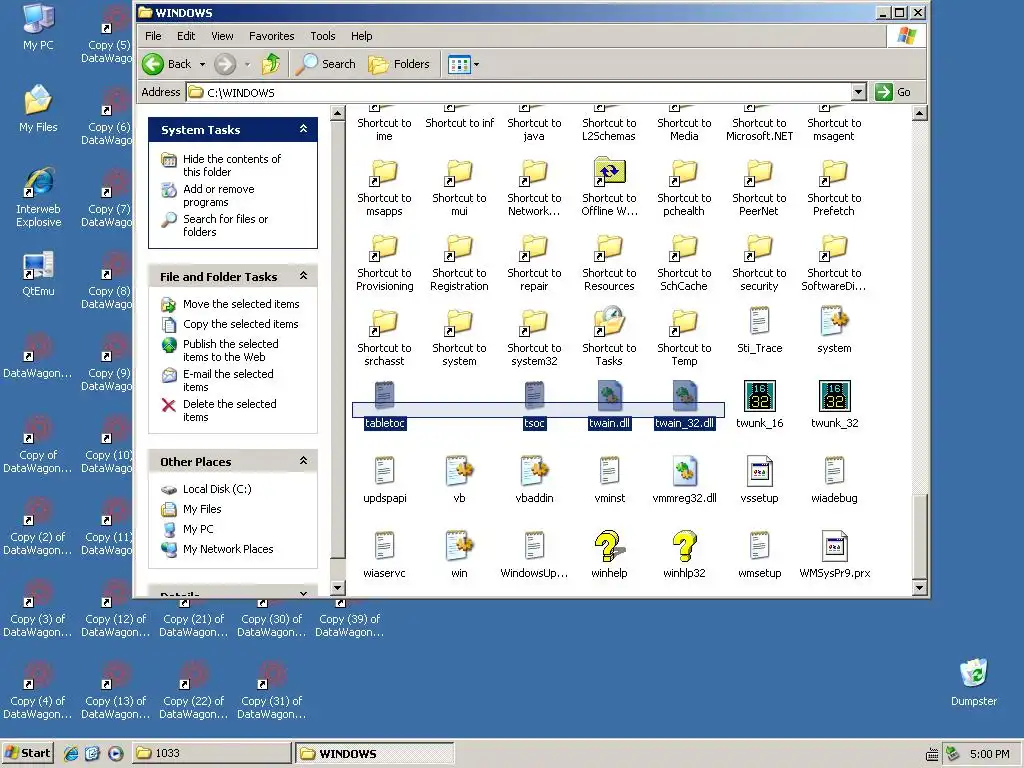1024x768 pixels.
Task: Open Local Disk (C:) link
Action: pyautogui.click(x=217, y=488)
